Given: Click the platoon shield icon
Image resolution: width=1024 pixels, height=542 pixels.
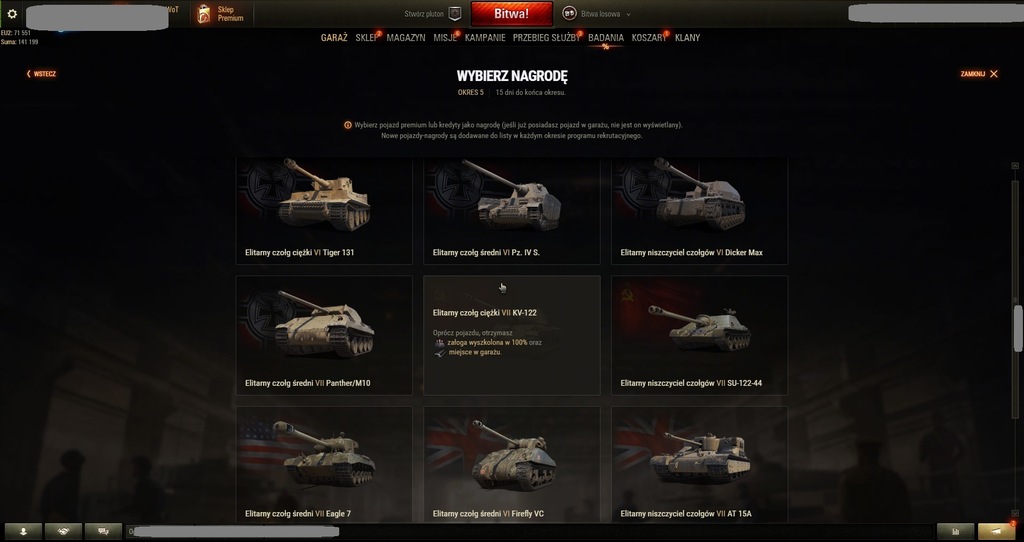Looking at the screenshot, I should pyautogui.click(x=456, y=14).
